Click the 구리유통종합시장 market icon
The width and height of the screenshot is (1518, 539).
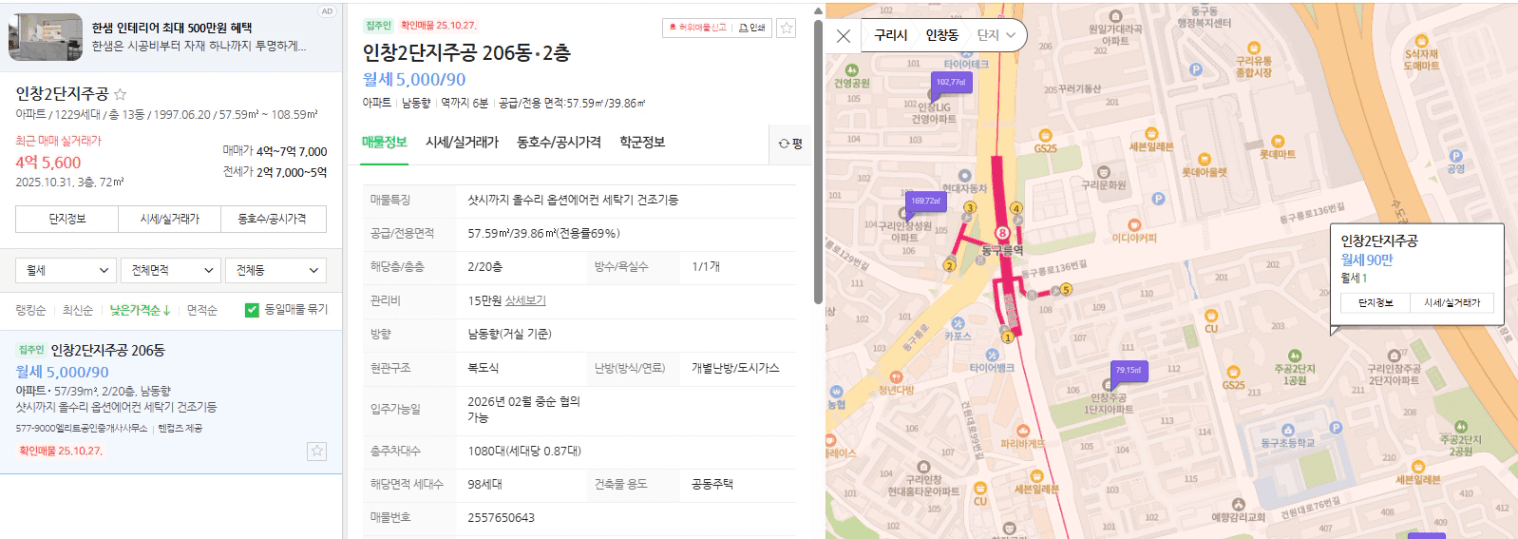[1252, 45]
